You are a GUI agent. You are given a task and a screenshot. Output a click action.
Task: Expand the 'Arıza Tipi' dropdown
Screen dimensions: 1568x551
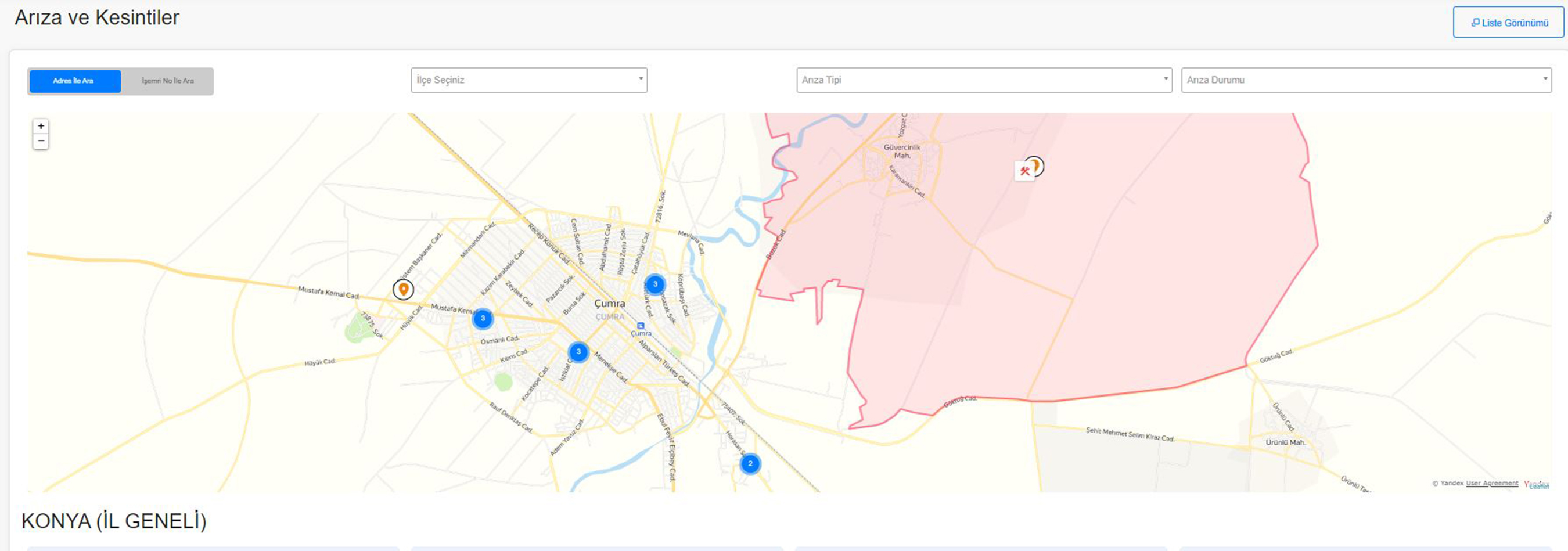[x=984, y=80]
